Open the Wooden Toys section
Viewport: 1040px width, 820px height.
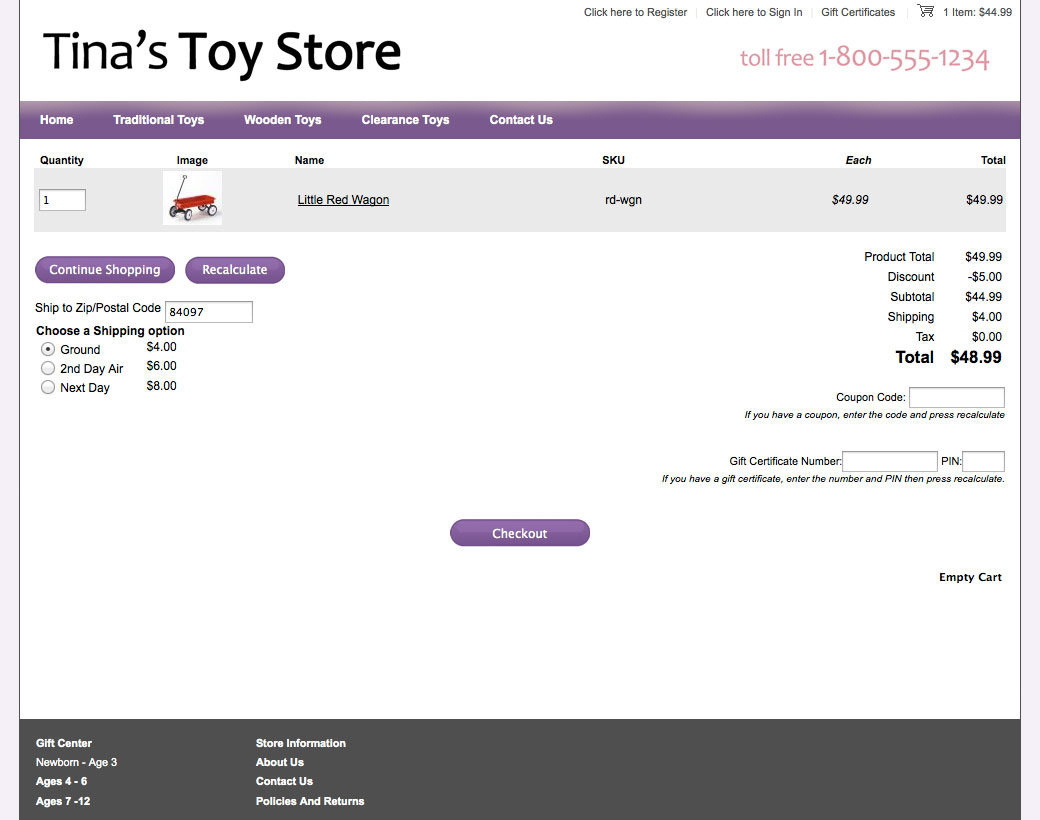[x=283, y=119]
